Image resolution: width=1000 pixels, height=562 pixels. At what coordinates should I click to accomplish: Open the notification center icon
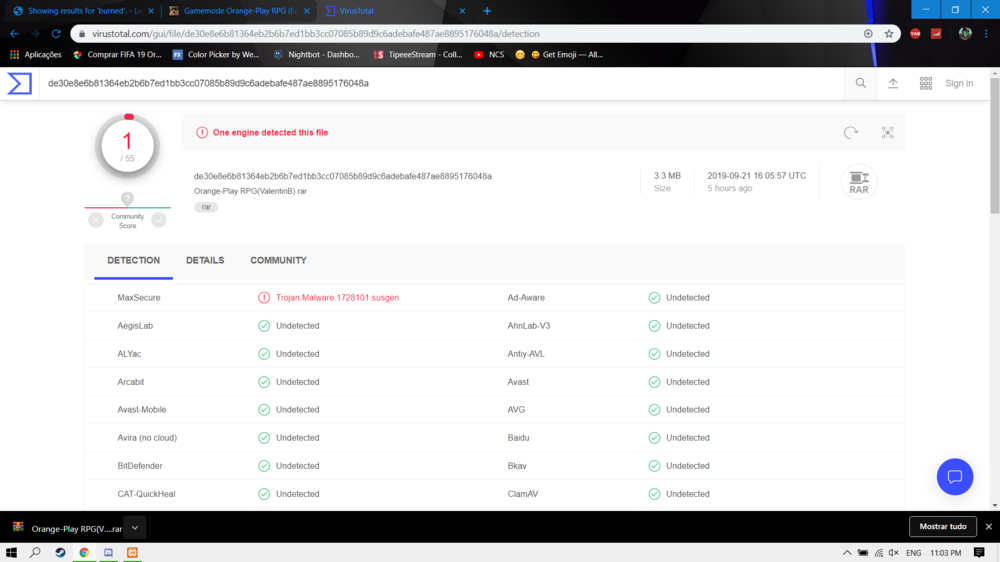(979, 552)
